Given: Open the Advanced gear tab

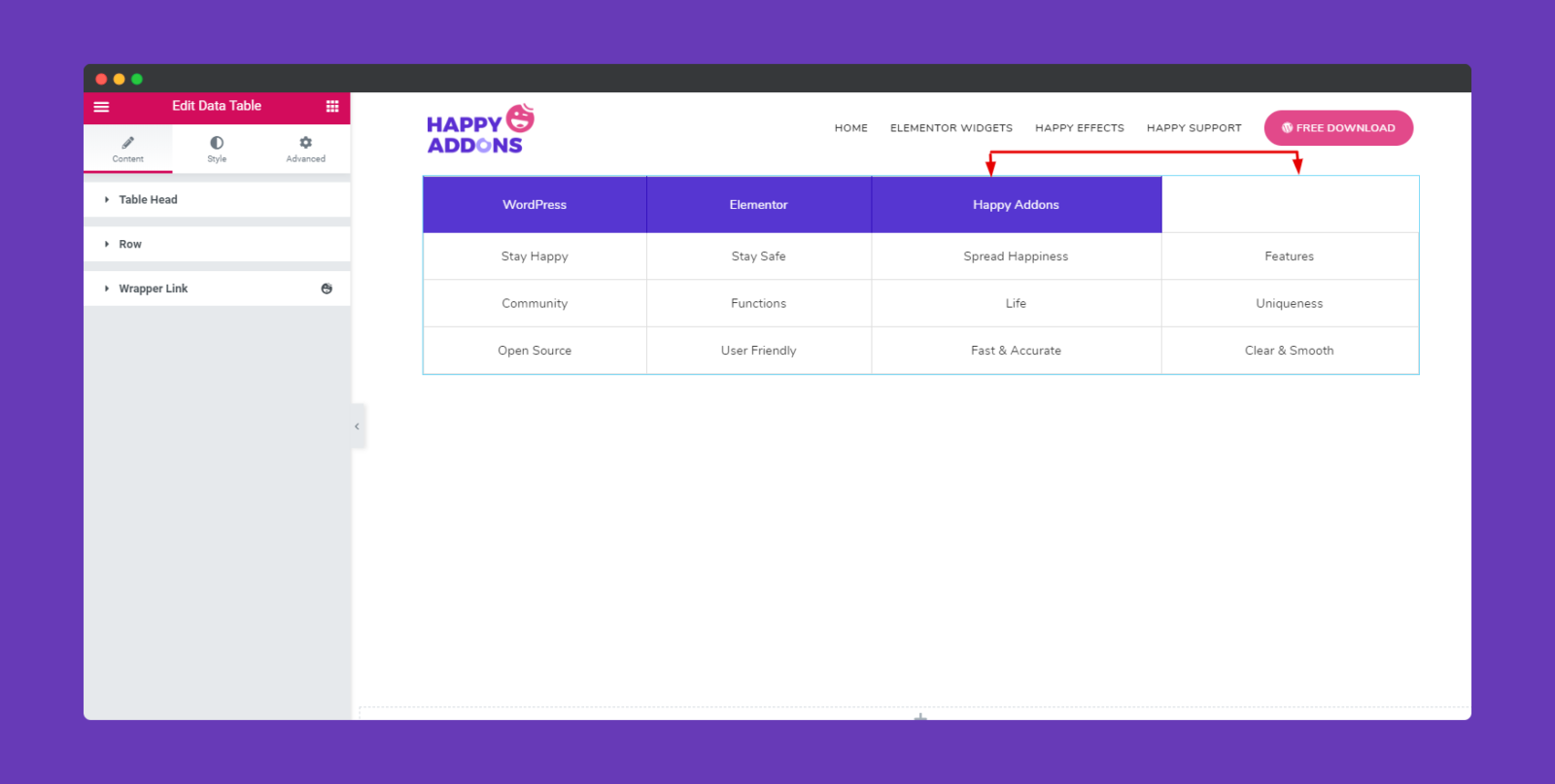Looking at the screenshot, I should [305, 149].
